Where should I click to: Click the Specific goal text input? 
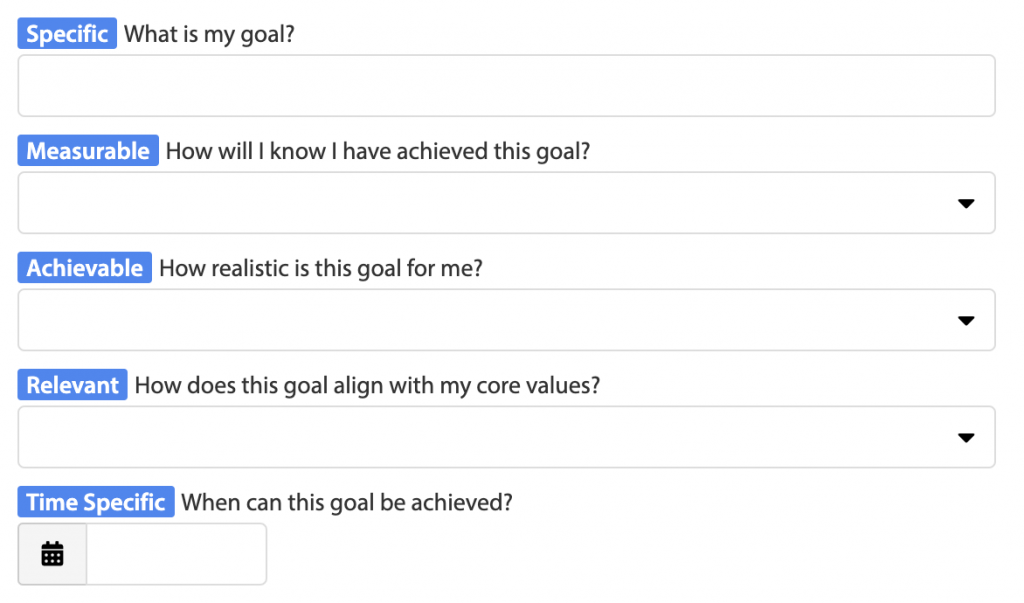(x=506, y=86)
